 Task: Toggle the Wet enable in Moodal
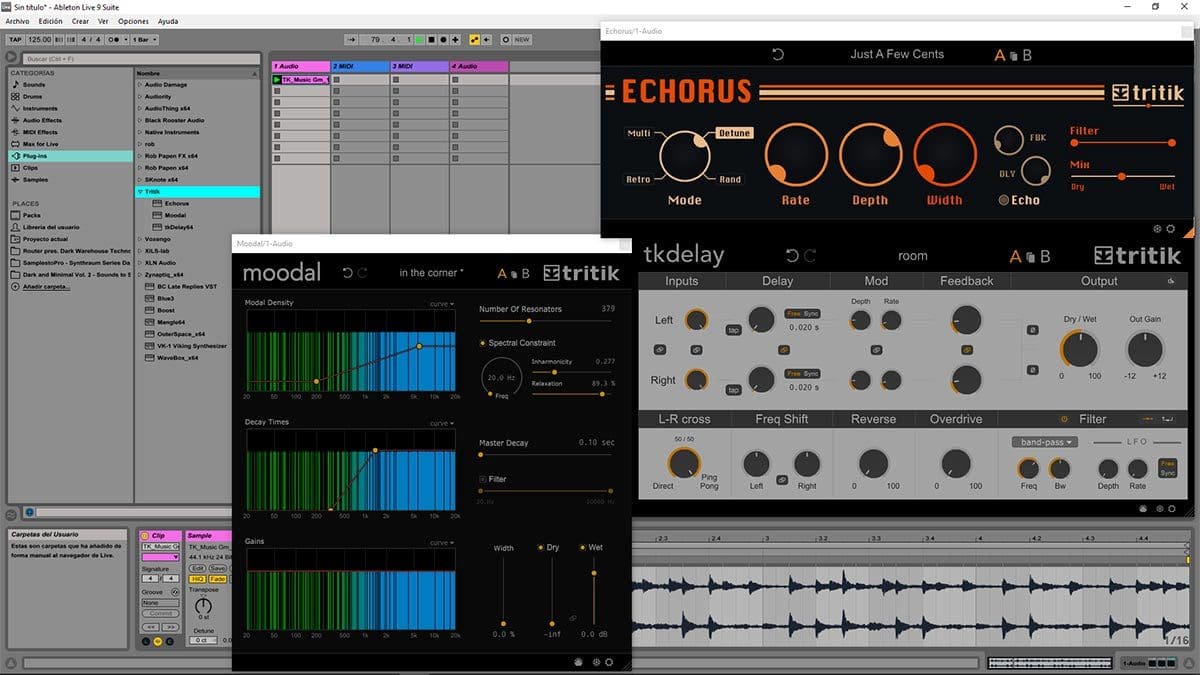[x=582, y=547]
